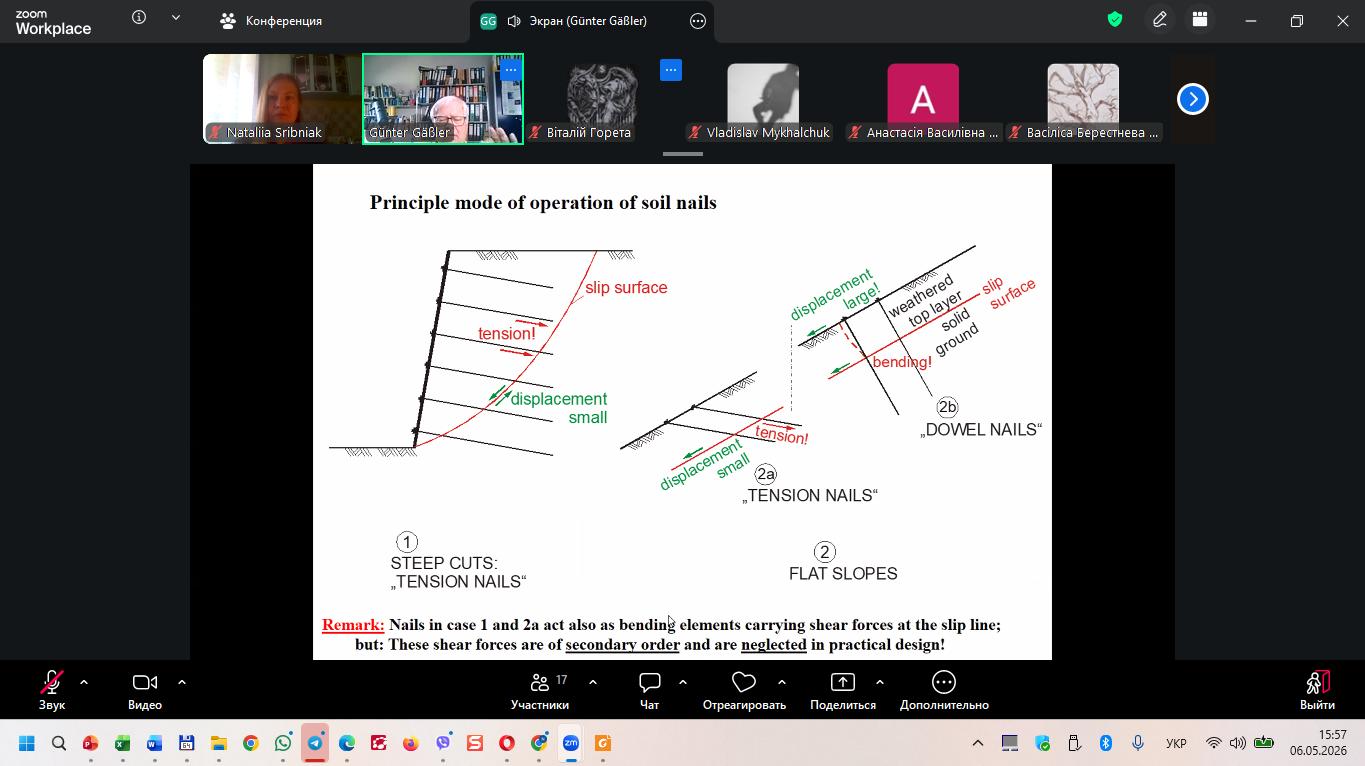The image size is (1365, 766).
Task: Unmute microphone via Звук button
Action: click(52, 690)
